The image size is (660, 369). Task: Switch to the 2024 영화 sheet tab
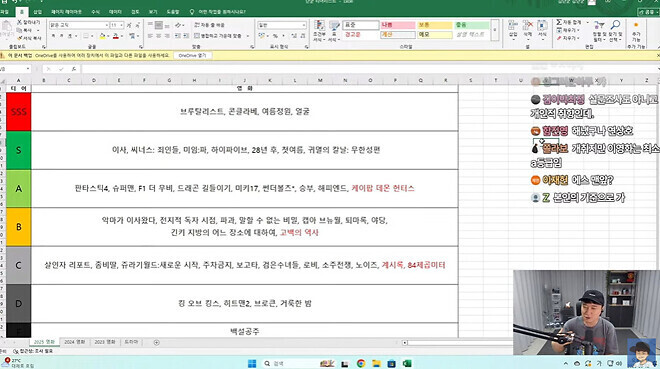pyautogui.click(x=75, y=342)
